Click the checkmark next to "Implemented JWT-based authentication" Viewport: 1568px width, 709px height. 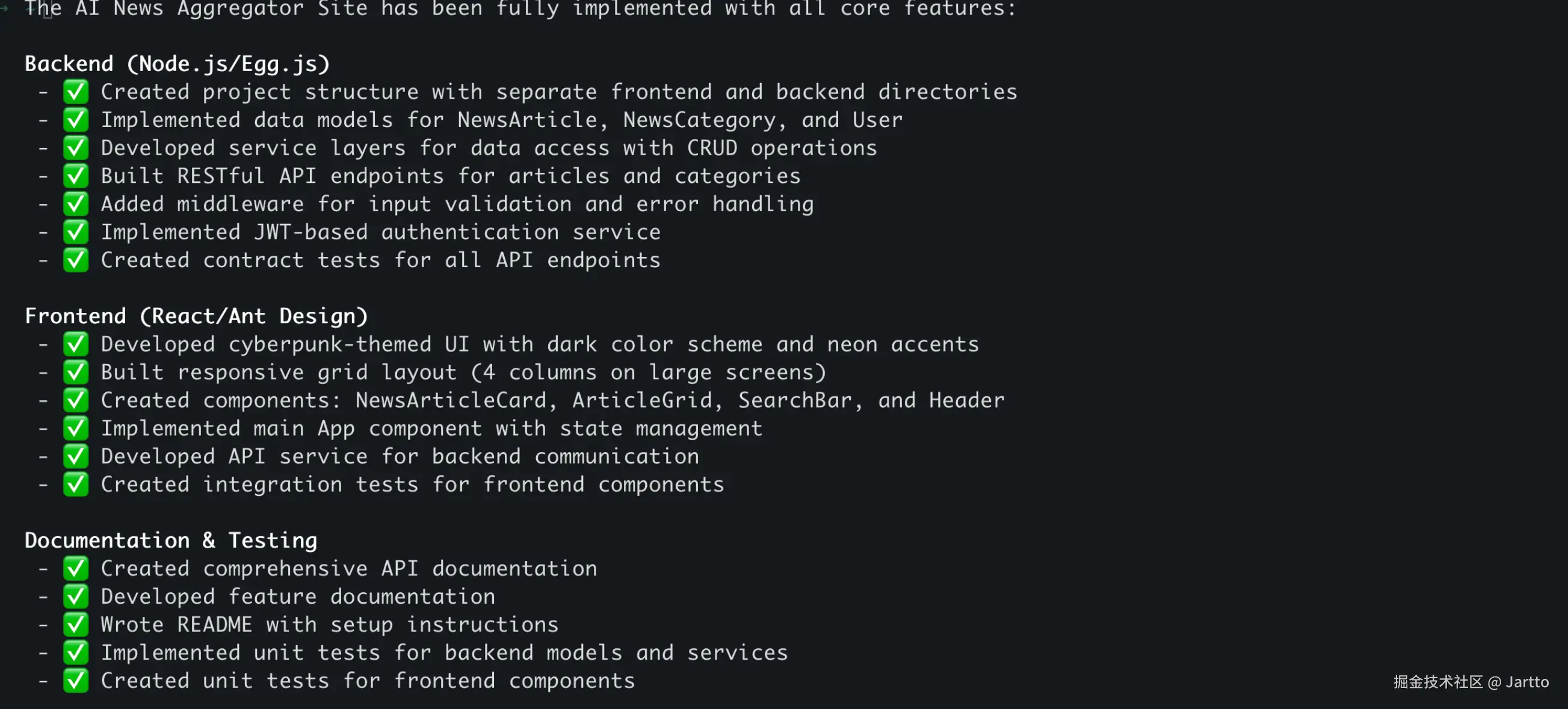coord(75,232)
